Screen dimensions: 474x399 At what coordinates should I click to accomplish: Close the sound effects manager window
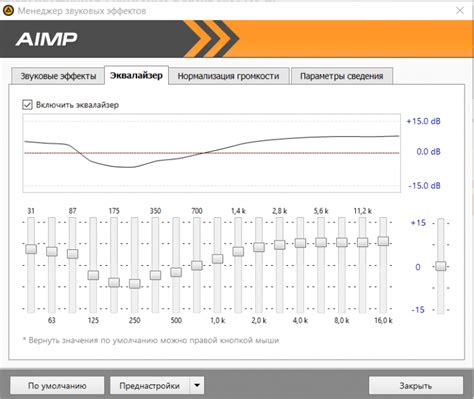pos(460,10)
